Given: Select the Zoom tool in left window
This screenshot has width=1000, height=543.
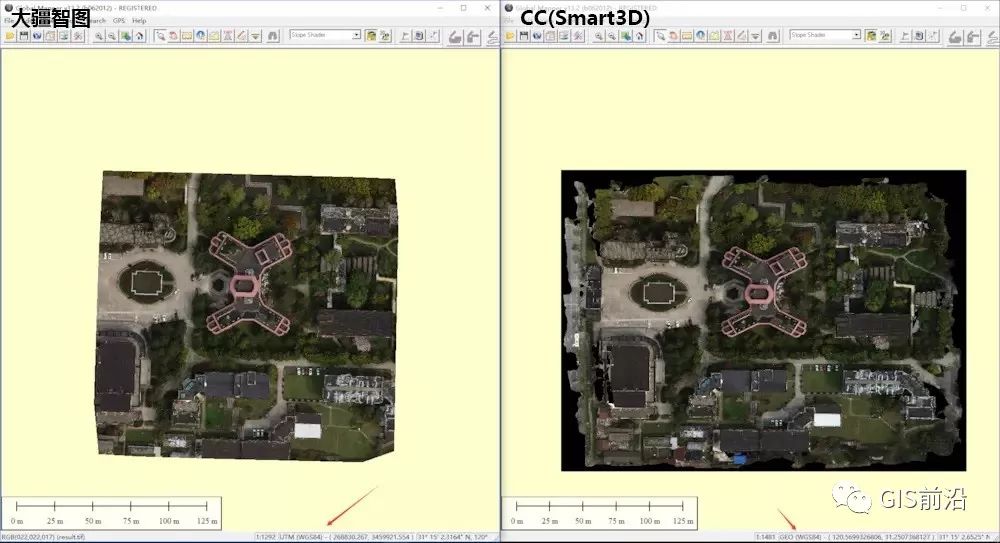Looking at the screenshot, I should tap(160, 36).
